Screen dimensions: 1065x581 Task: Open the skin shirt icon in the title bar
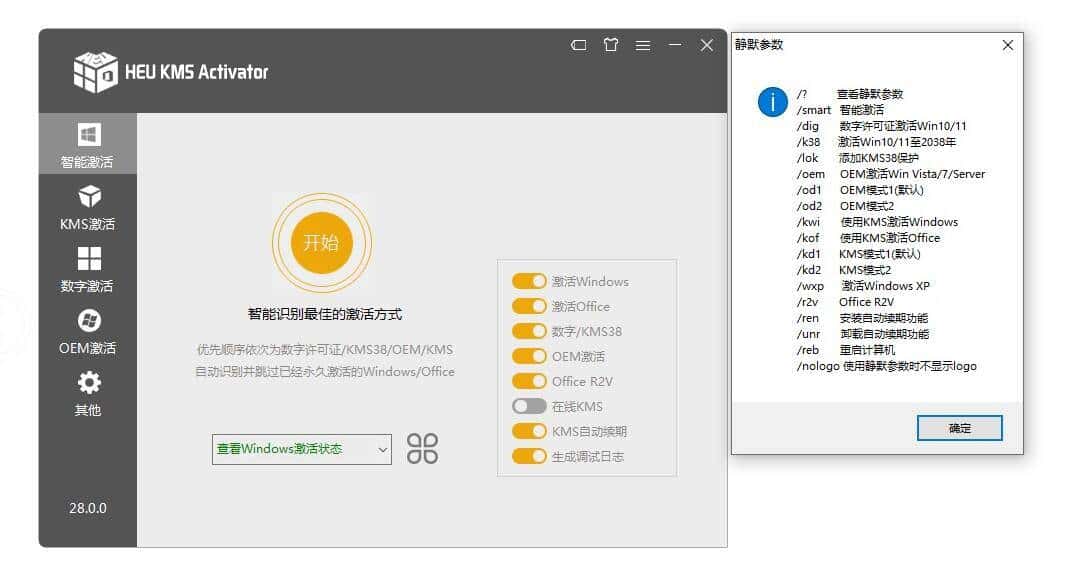coord(611,45)
